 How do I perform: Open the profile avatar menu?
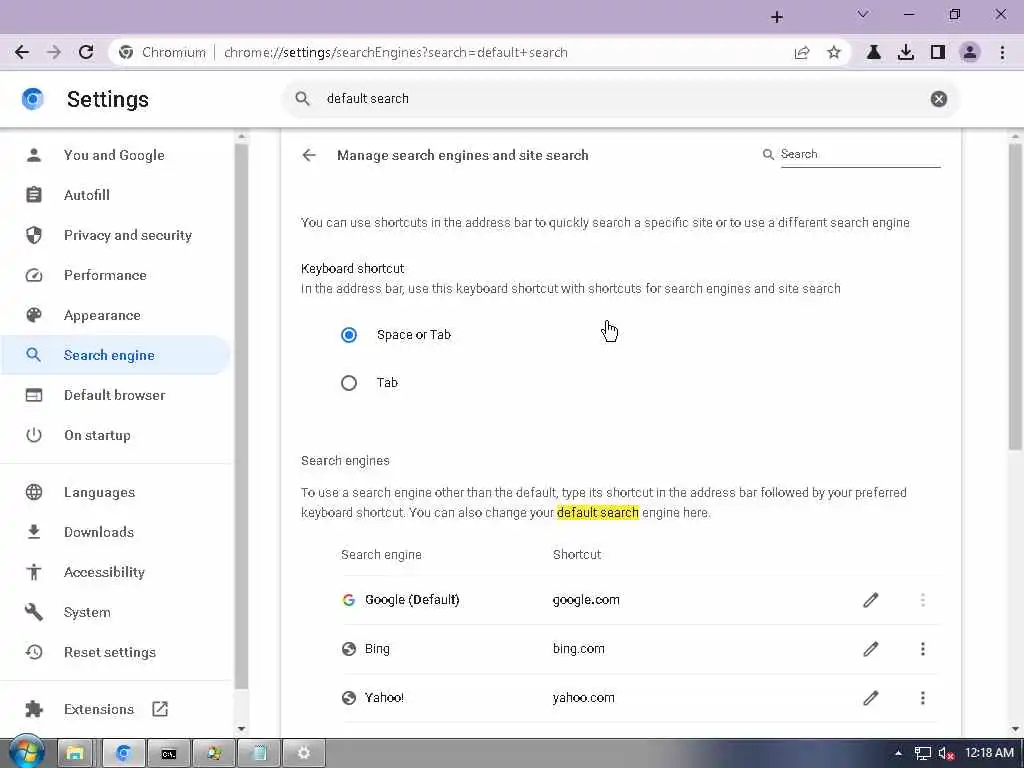tap(970, 52)
